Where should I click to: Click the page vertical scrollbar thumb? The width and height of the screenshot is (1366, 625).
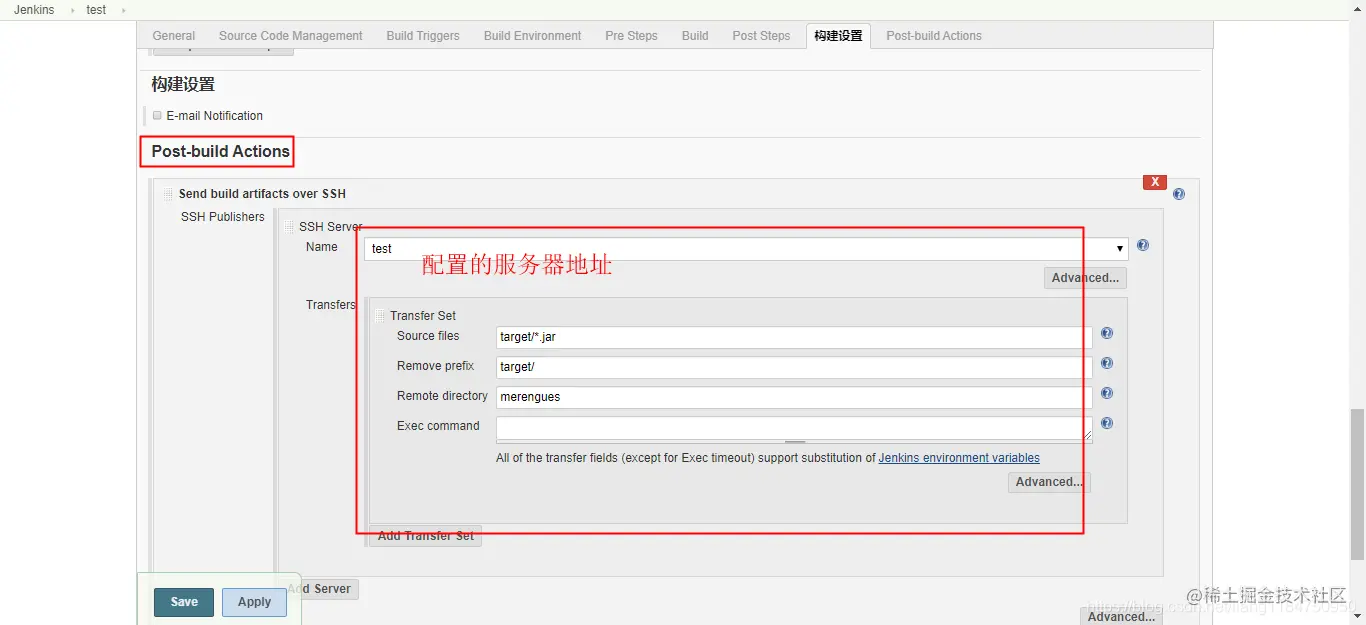point(1357,484)
